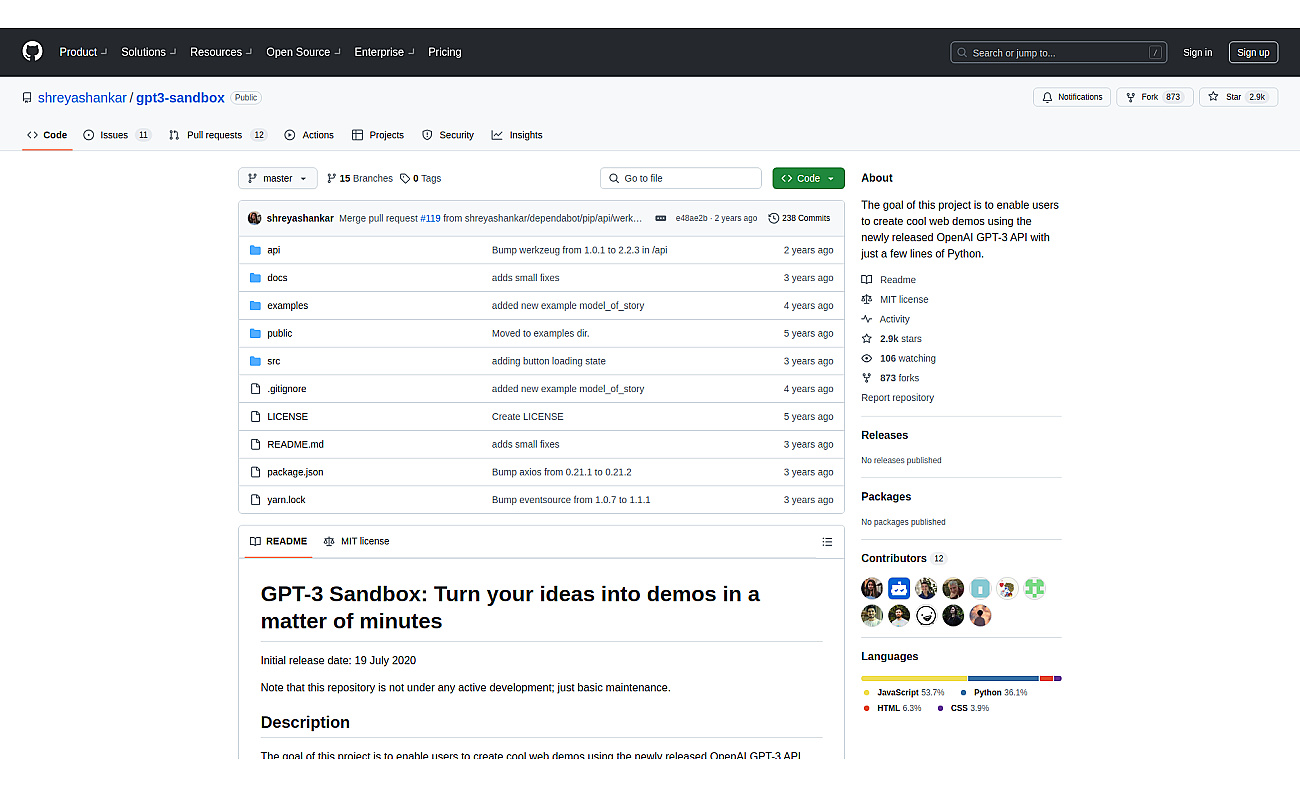Click the Readme link in About

coord(889,280)
